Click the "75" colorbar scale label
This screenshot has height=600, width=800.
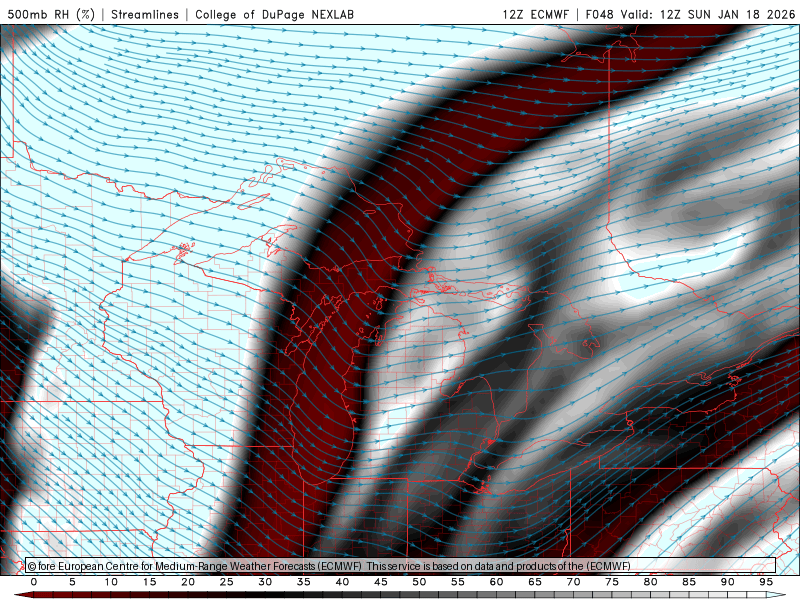tap(612, 582)
